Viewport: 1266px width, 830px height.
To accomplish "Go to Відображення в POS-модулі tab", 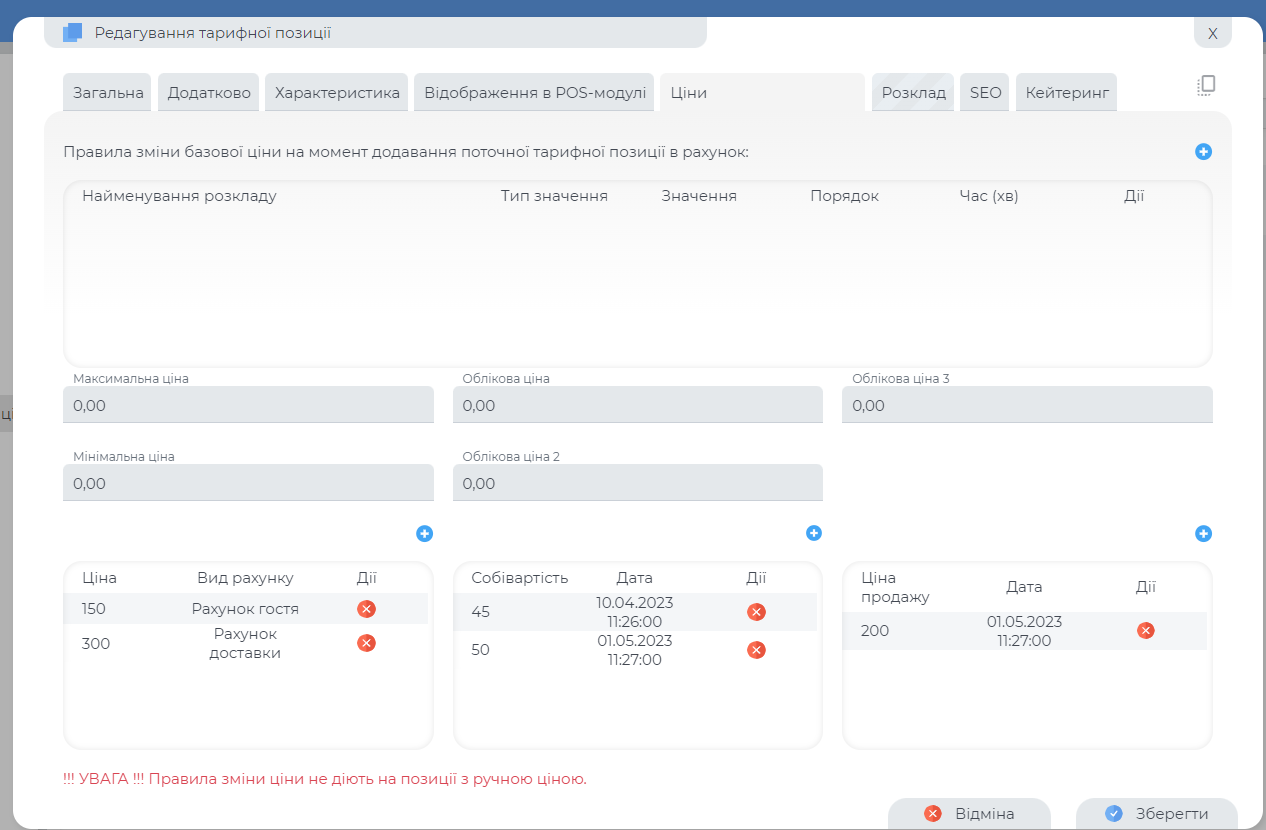I will [534, 93].
